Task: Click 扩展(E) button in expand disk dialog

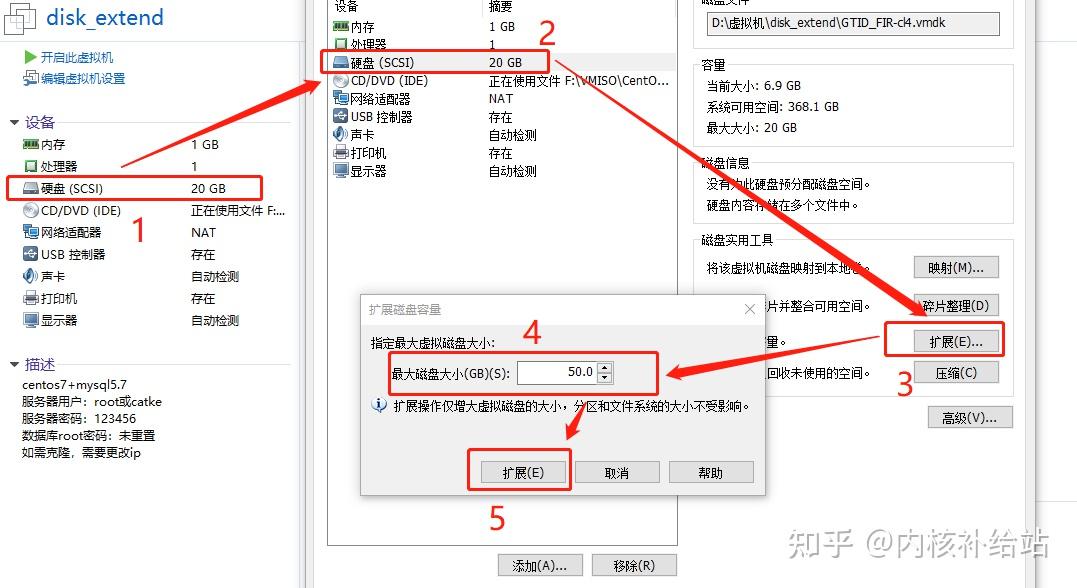Action: tap(523, 473)
